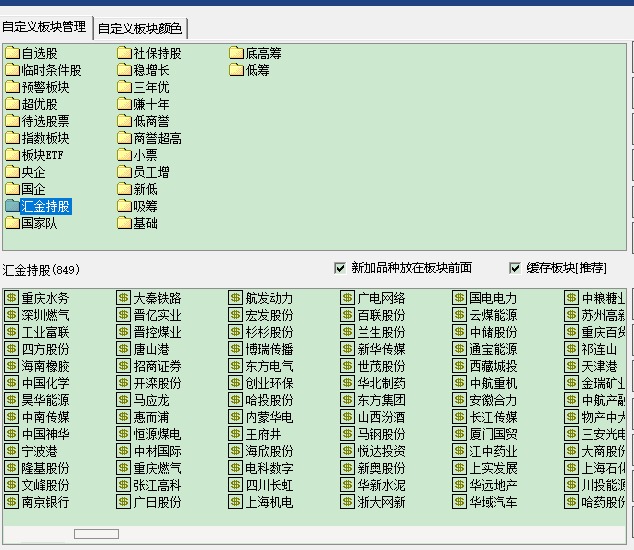Click the 超优股 folder icon
The width and height of the screenshot is (634, 550).
[13, 104]
